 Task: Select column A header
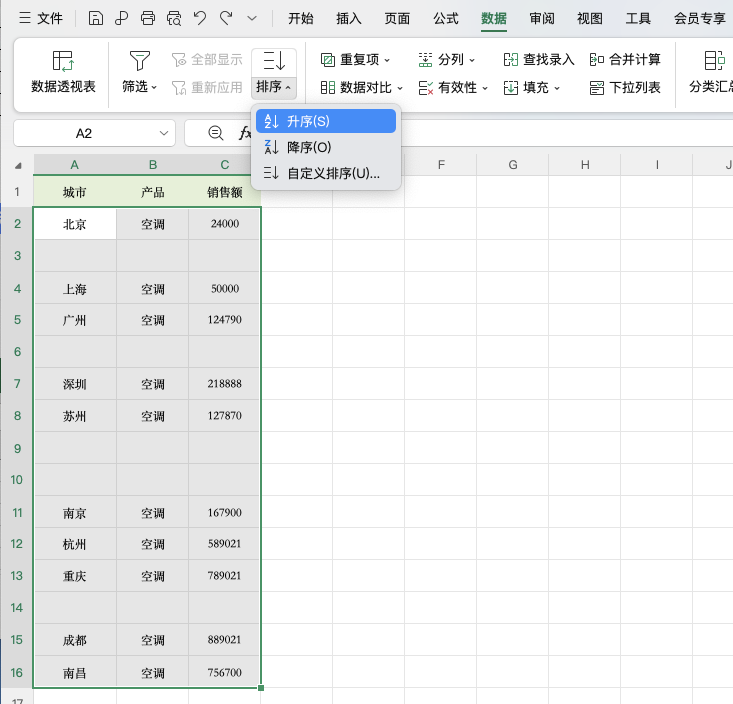(75, 165)
